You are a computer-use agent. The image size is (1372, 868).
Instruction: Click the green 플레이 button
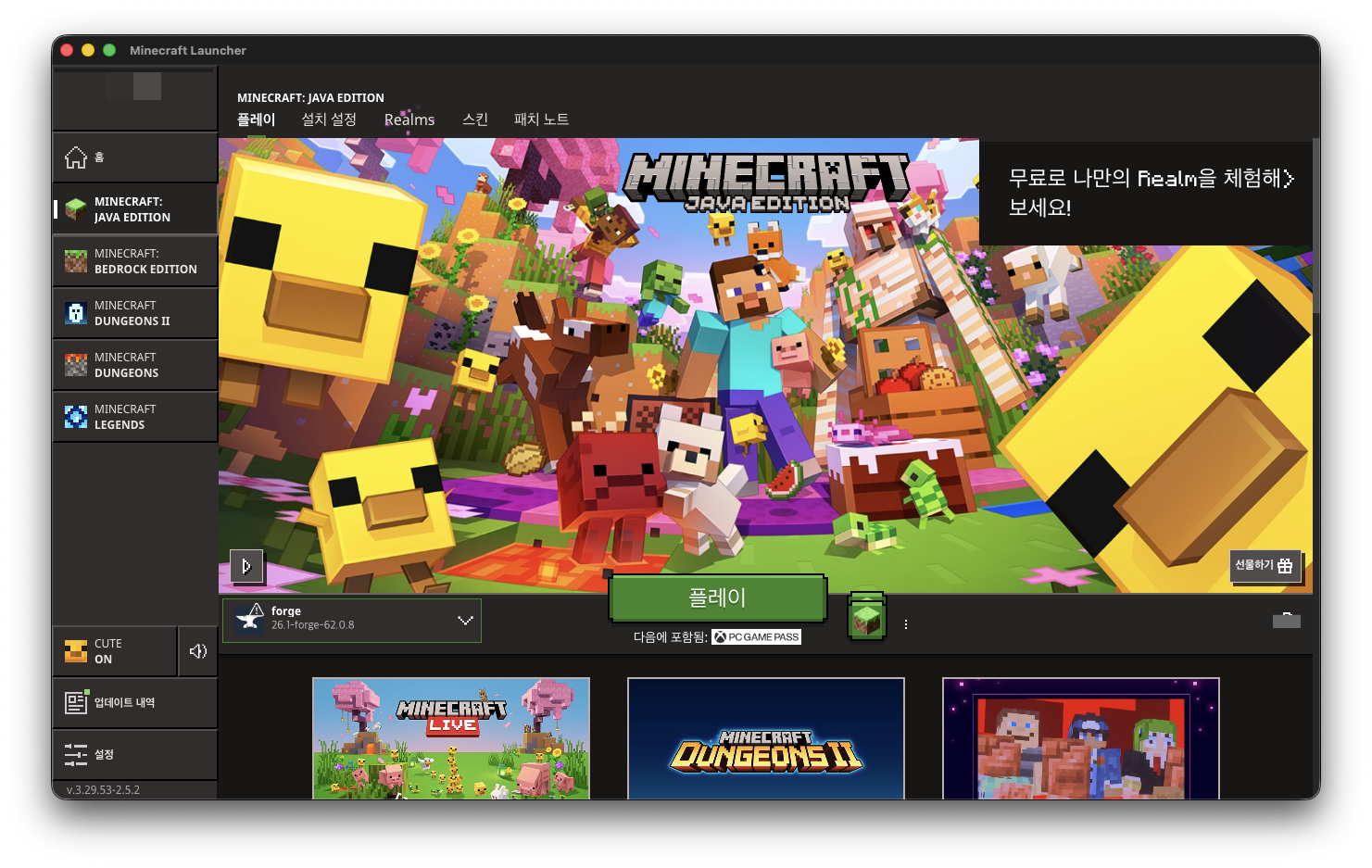pos(717,598)
